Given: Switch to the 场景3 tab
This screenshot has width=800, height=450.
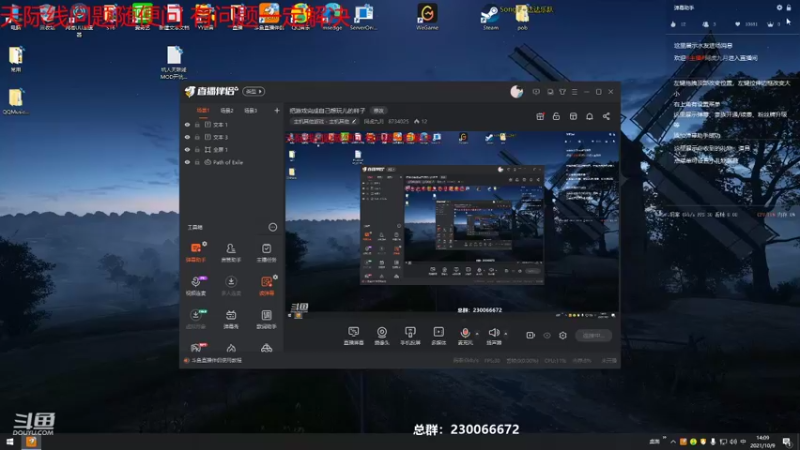Looking at the screenshot, I should (x=251, y=110).
